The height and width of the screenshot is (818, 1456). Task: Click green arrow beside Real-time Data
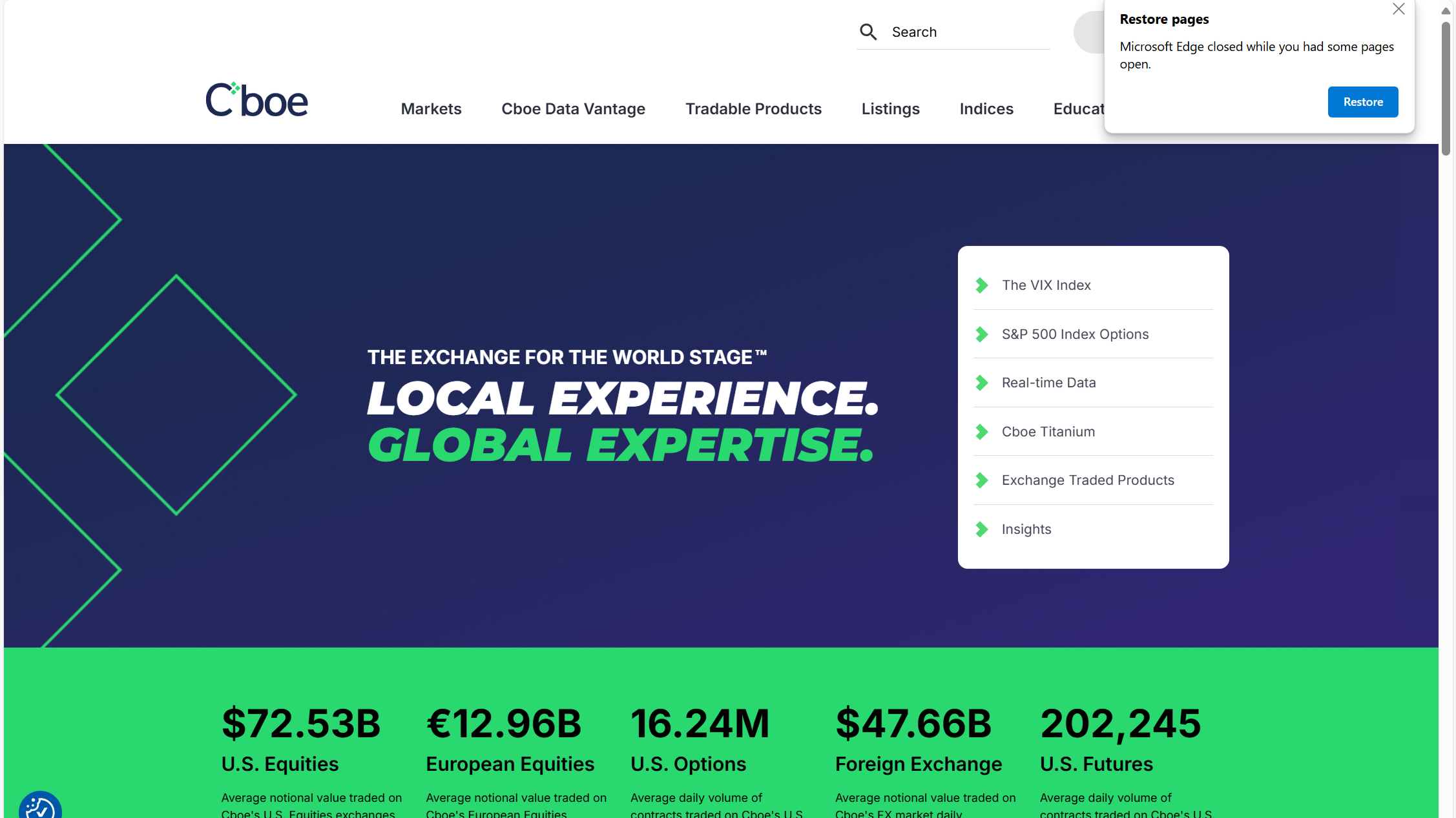(982, 383)
